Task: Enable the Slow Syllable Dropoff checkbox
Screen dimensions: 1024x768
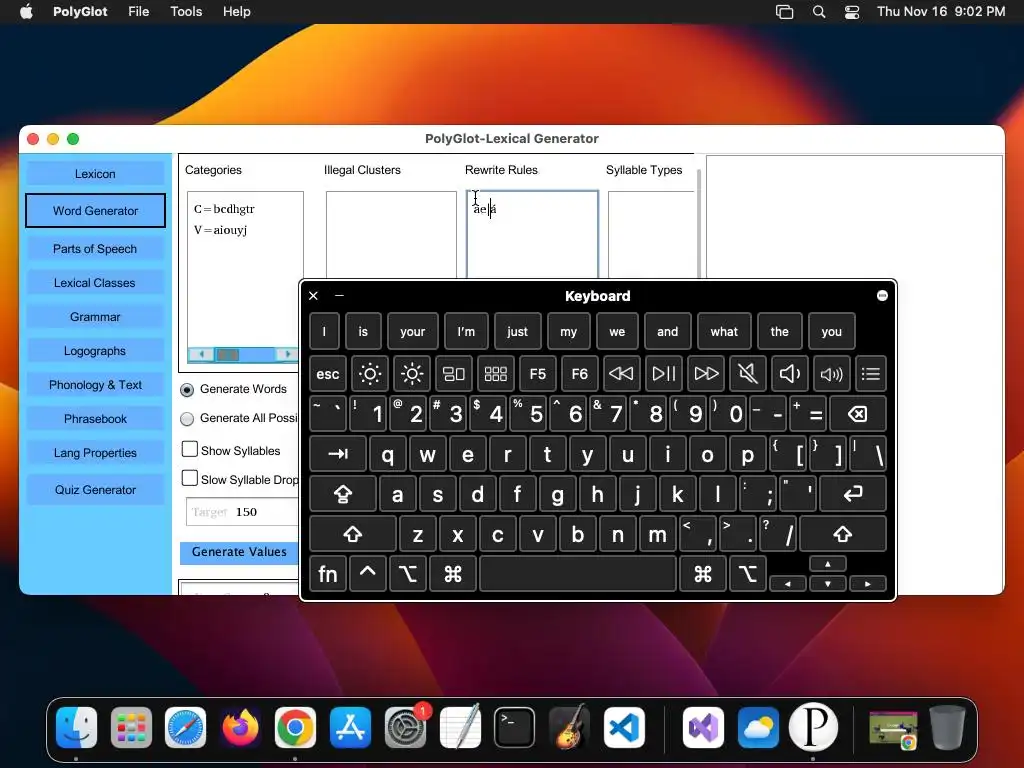Action: tap(190, 478)
